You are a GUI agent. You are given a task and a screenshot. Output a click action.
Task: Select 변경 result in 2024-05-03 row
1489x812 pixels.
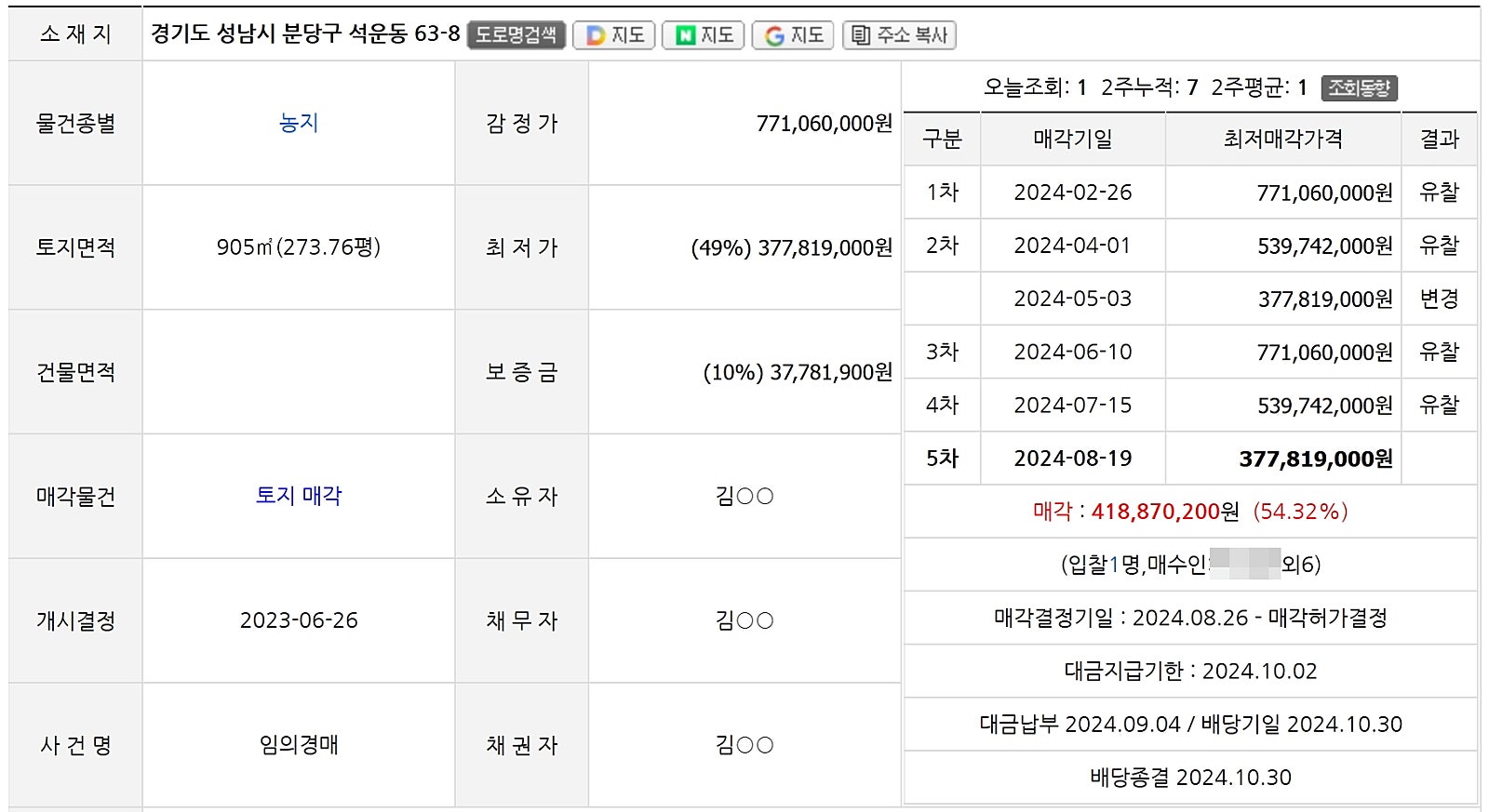click(x=1439, y=299)
